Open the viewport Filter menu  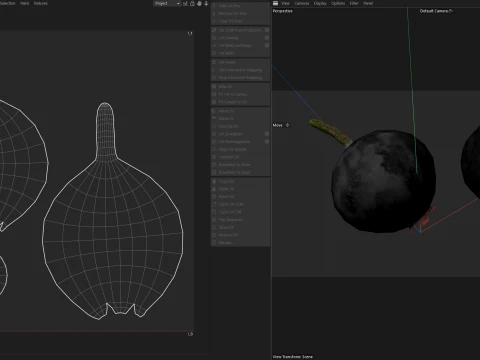354,3
